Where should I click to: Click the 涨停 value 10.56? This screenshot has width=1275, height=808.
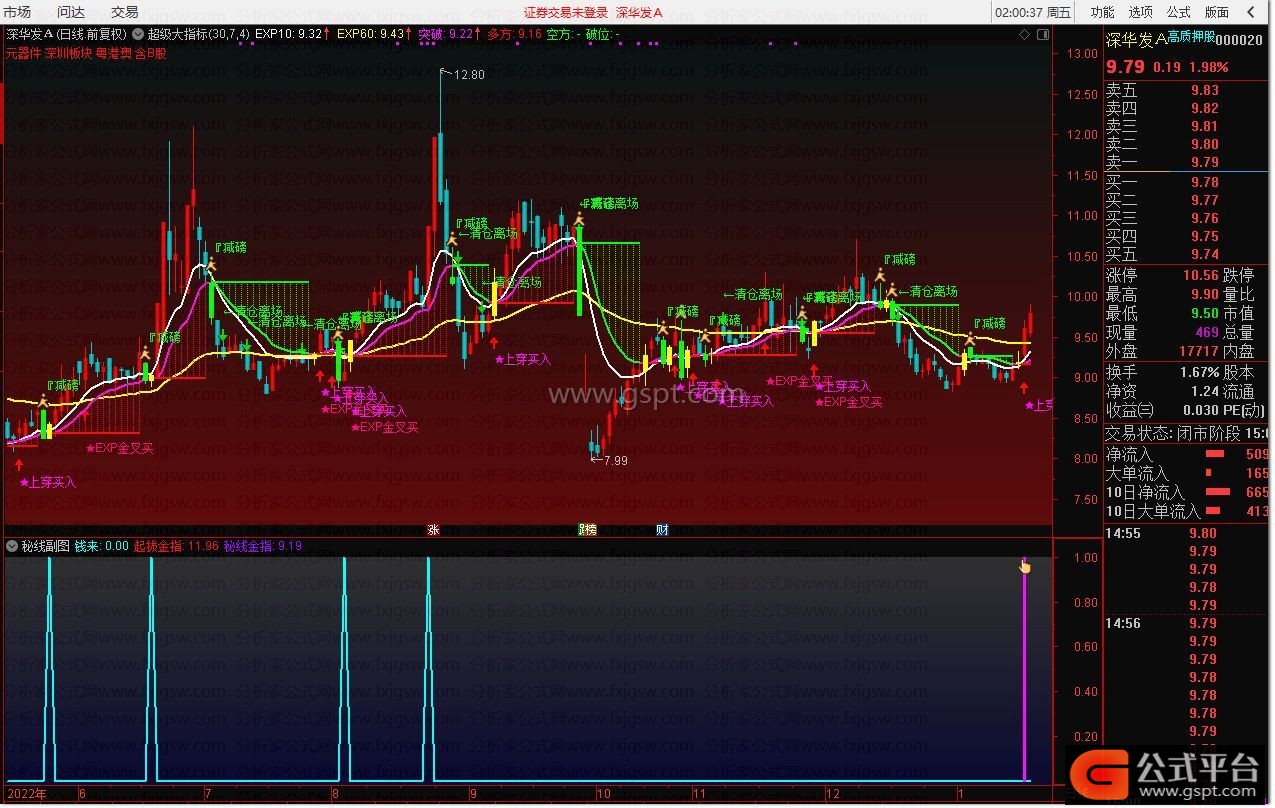[x=1201, y=276]
